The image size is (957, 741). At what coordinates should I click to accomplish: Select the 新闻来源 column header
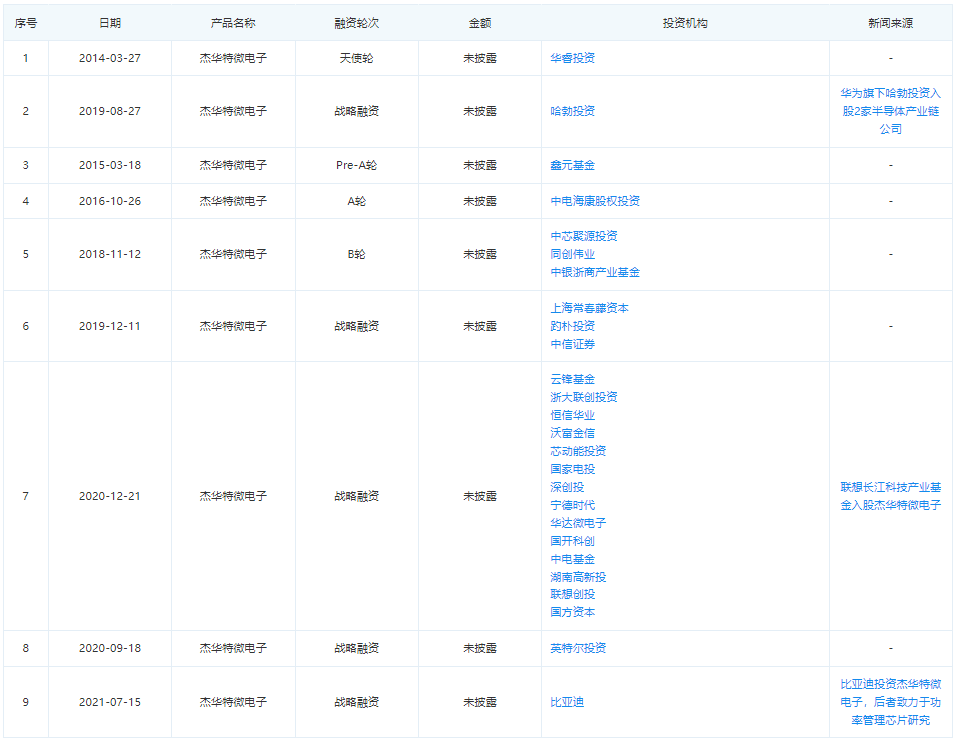tap(890, 23)
